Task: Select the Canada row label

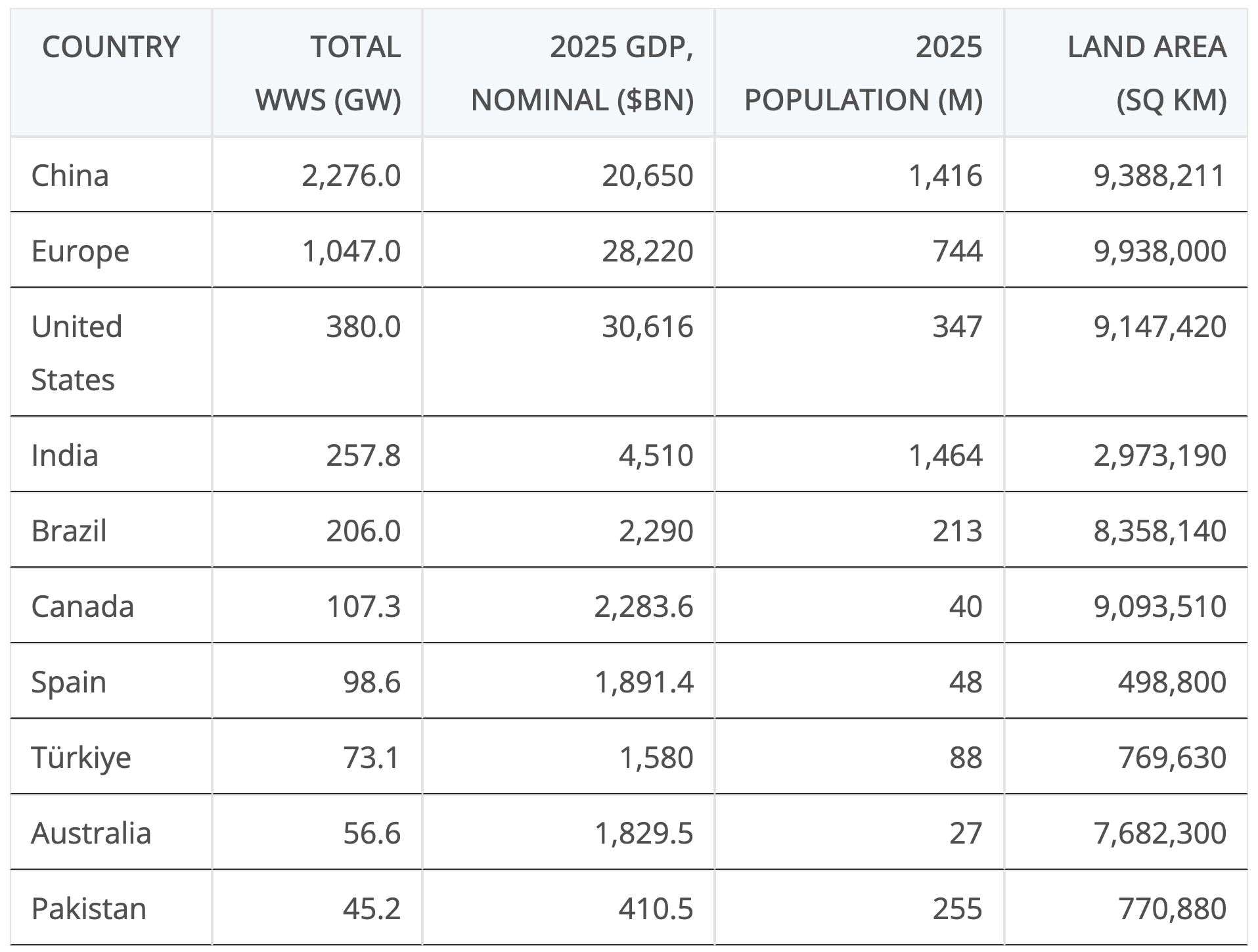Action: click(83, 606)
